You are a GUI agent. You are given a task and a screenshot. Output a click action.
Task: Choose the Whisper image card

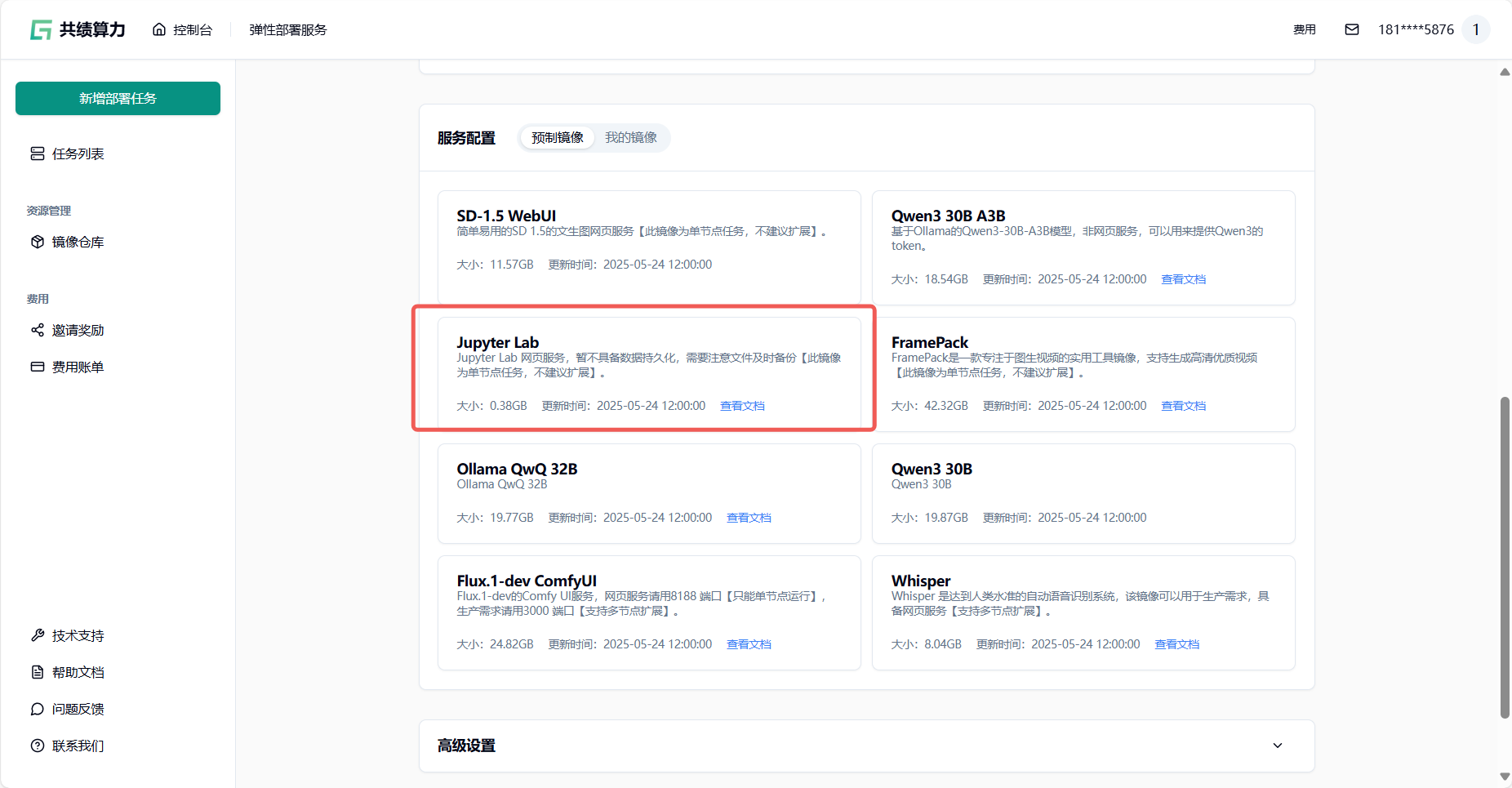tap(1083, 612)
